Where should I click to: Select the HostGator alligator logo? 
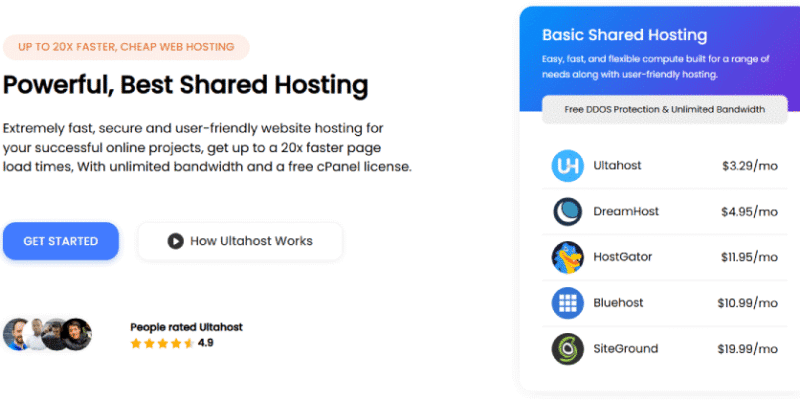pyautogui.click(x=567, y=258)
